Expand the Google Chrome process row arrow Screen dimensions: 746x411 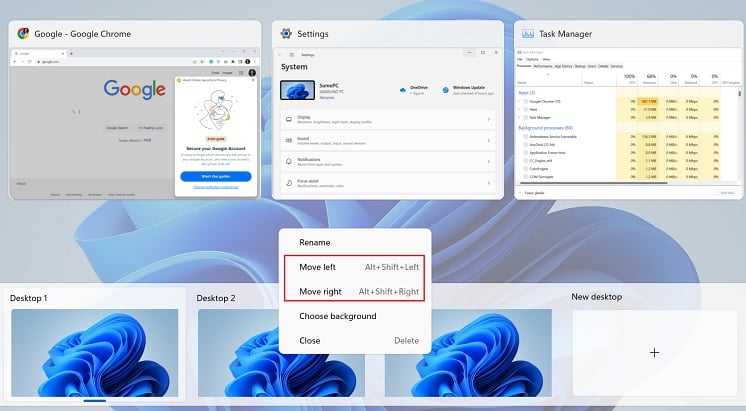pos(519,101)
